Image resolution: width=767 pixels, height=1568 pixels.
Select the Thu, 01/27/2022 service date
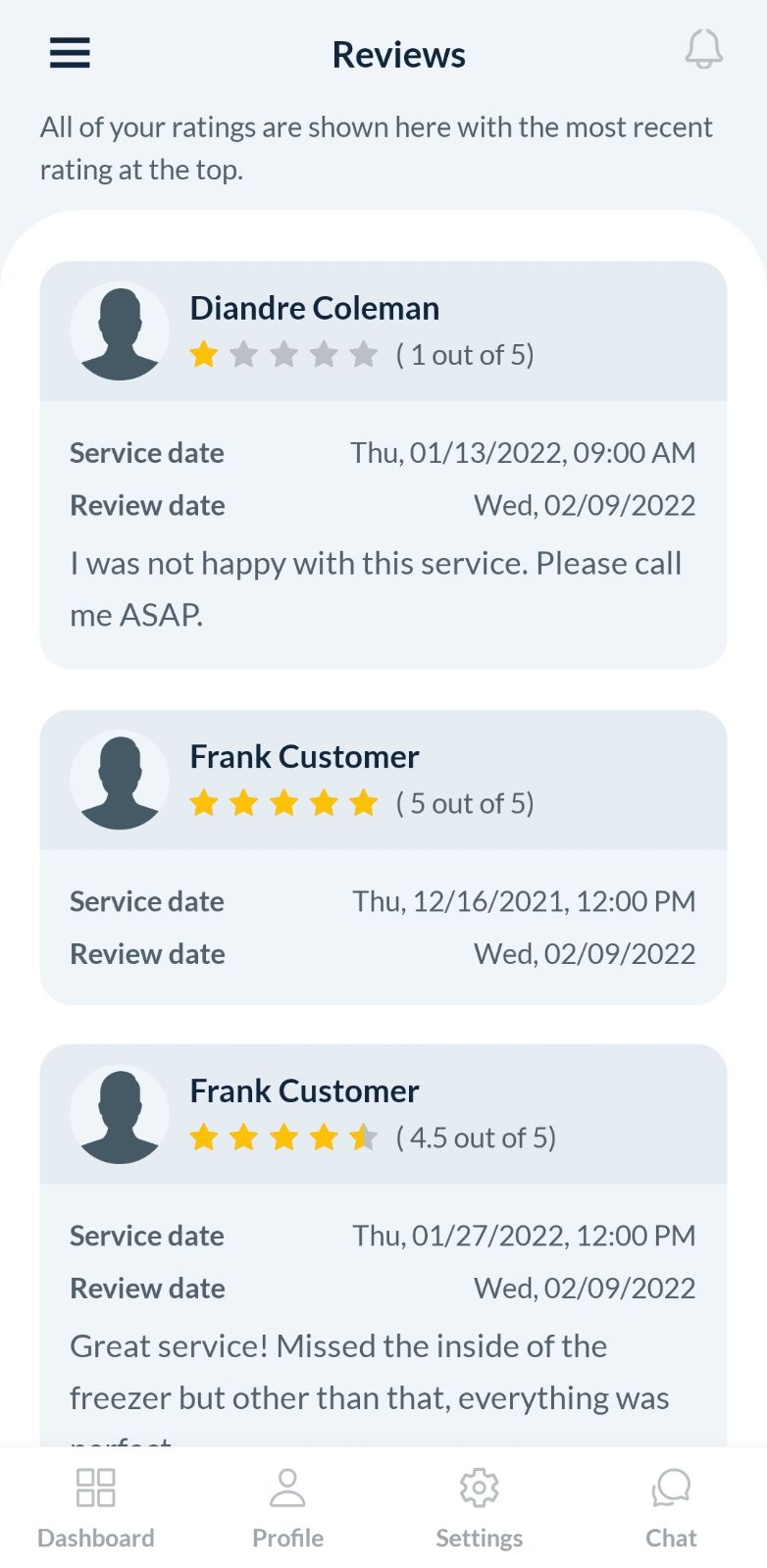coord(524,1236)
